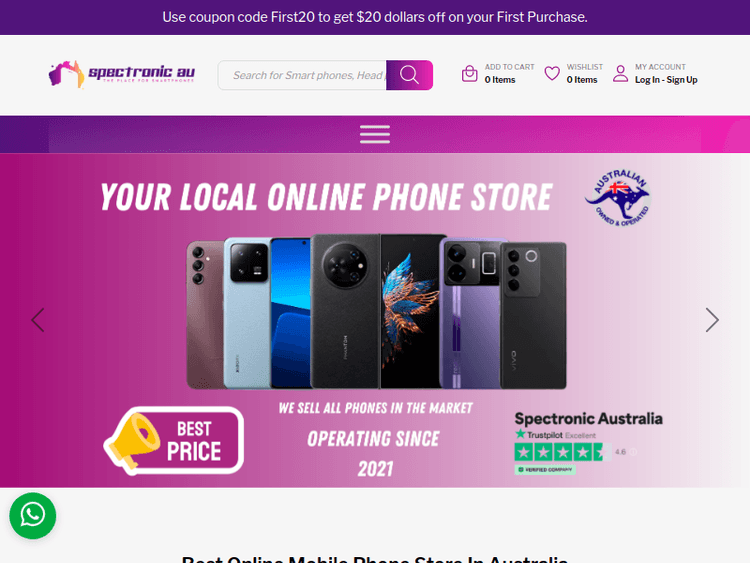Click the wishlist heart icon

[552, 74]
